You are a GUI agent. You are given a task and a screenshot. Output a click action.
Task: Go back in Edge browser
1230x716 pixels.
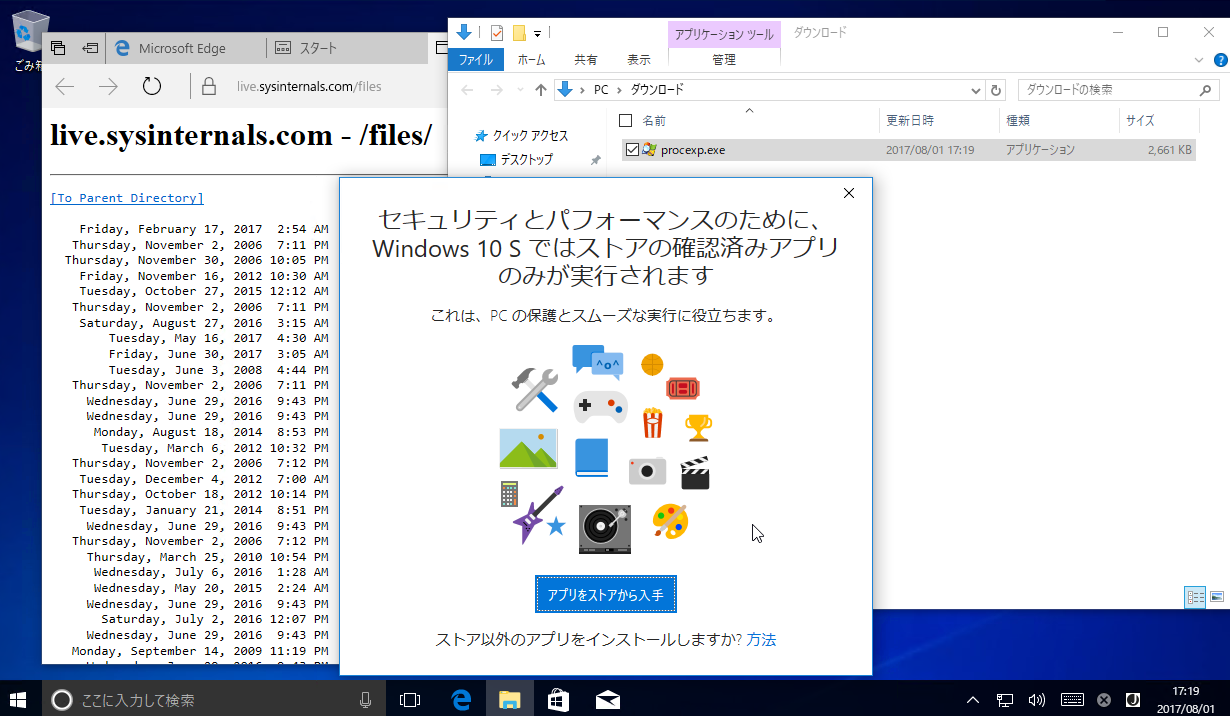pos(65,87)
